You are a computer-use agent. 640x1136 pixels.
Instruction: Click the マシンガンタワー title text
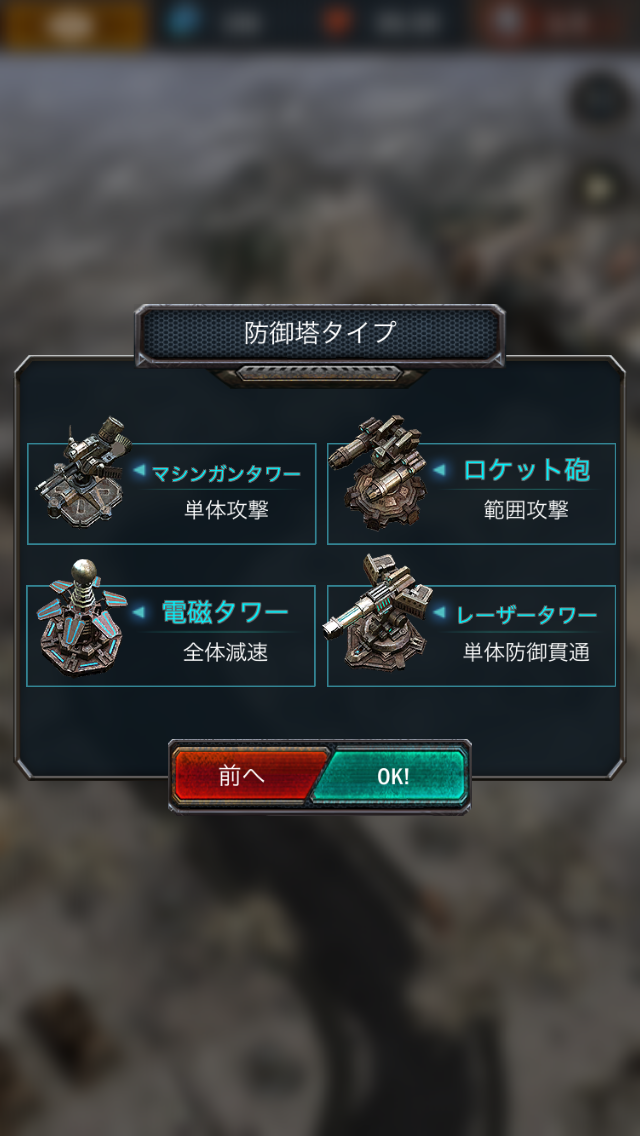[226, 475]
